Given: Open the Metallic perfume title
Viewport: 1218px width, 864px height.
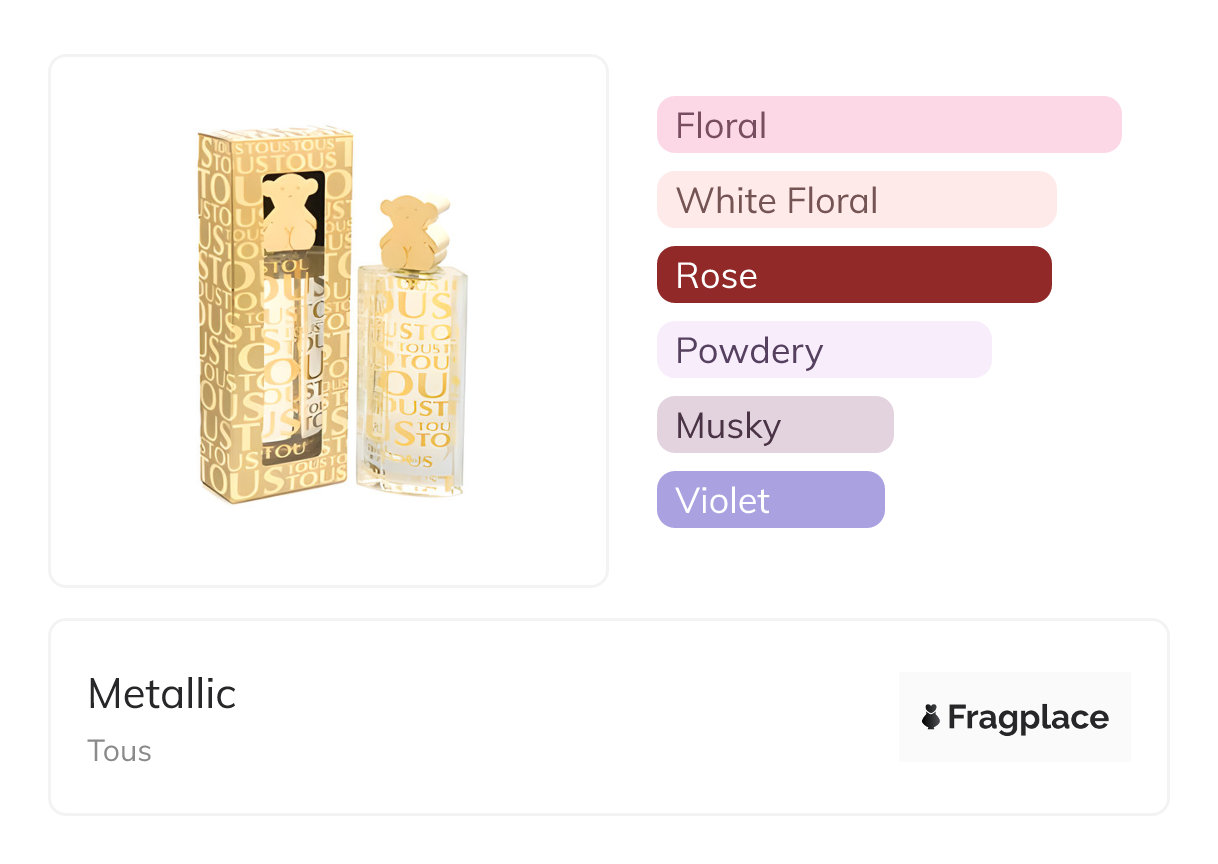Looking at the screenshot, I should (x=162, y=694).
